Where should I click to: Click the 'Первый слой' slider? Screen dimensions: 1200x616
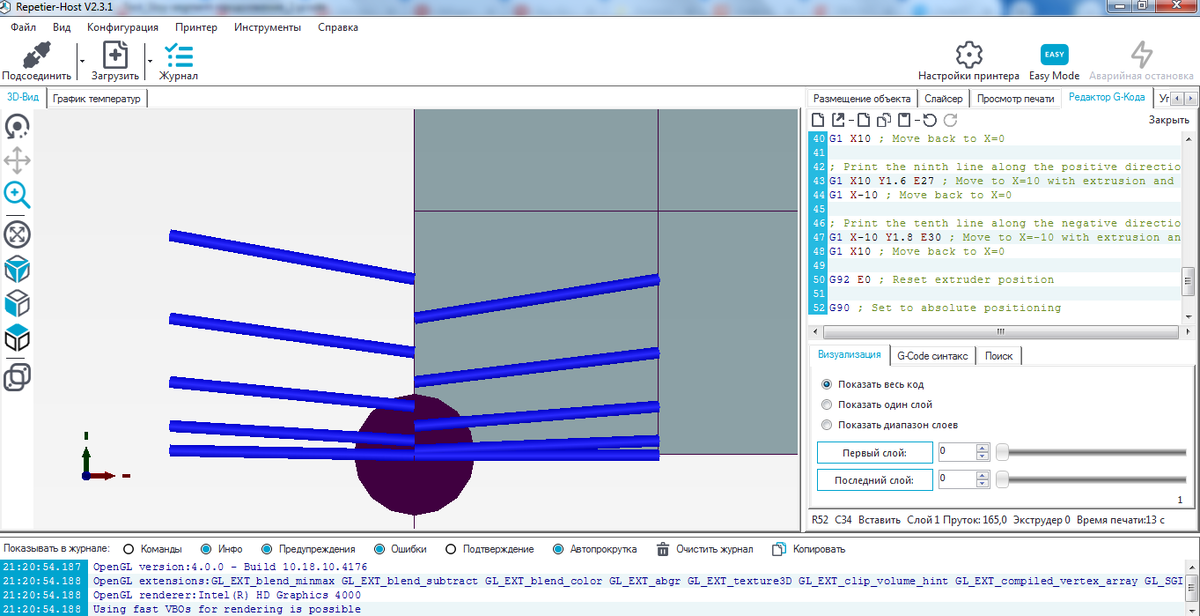pyautogui.click(x=1093, y=452)
